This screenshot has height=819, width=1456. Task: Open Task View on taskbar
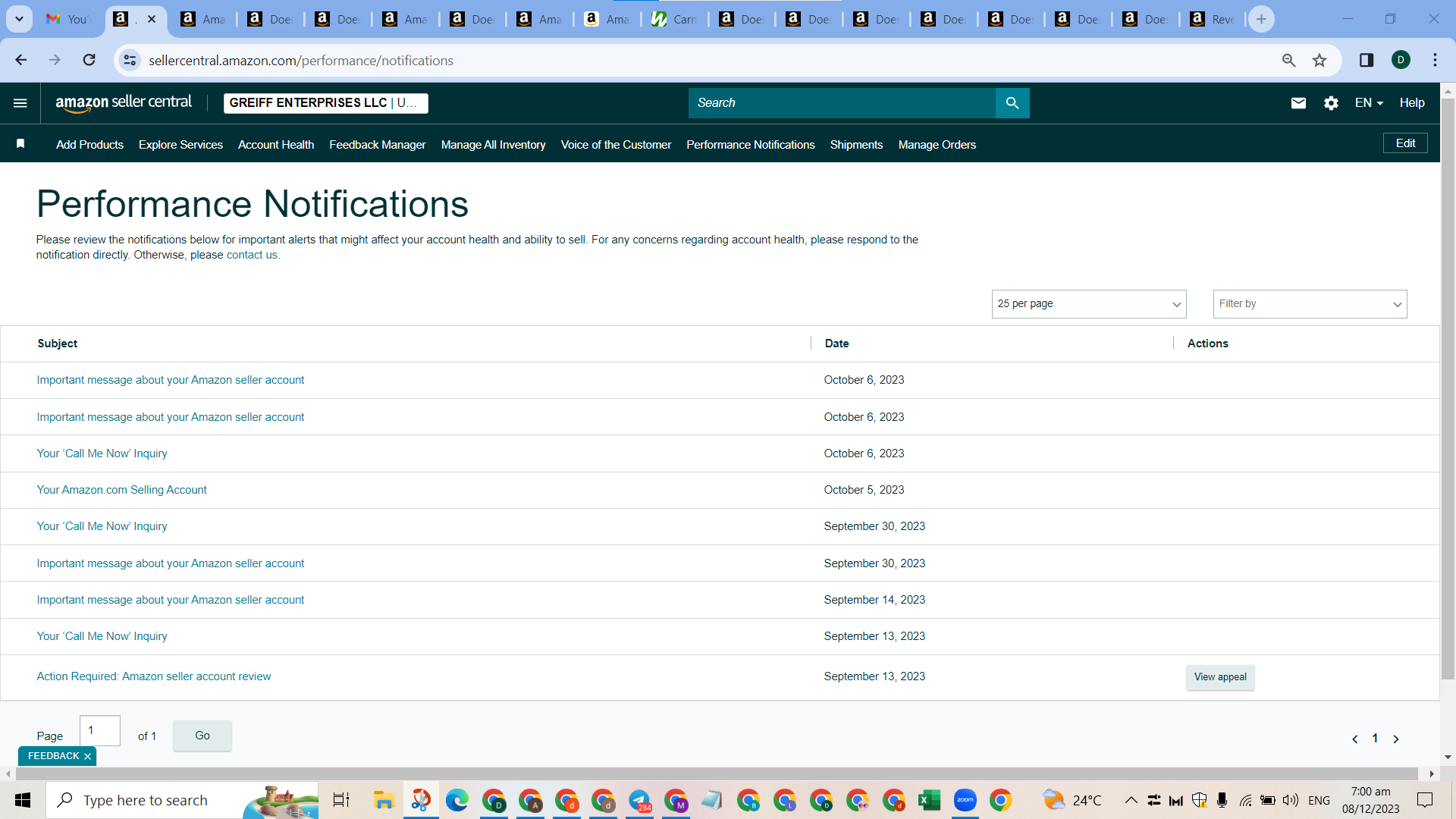point(341,800)
